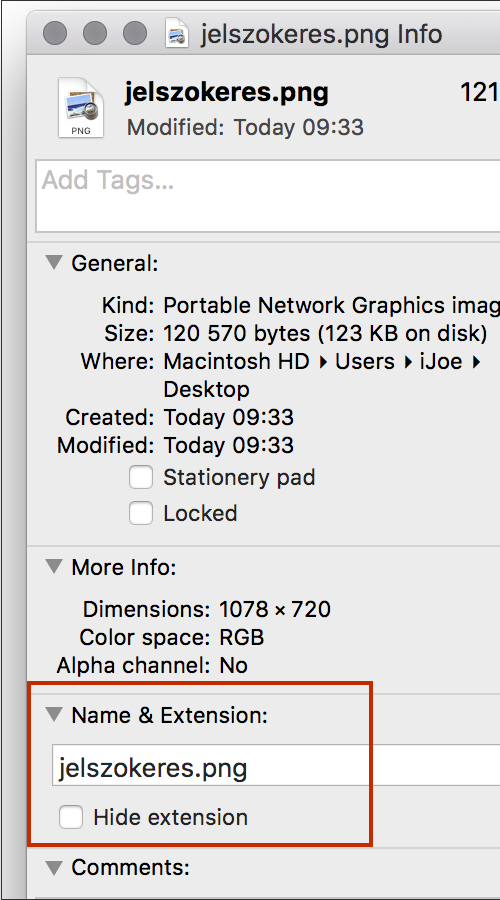The height and width of the screenshot is (900, 500).
Task: Click Desktop in the Where path
Action: (207, 390)
